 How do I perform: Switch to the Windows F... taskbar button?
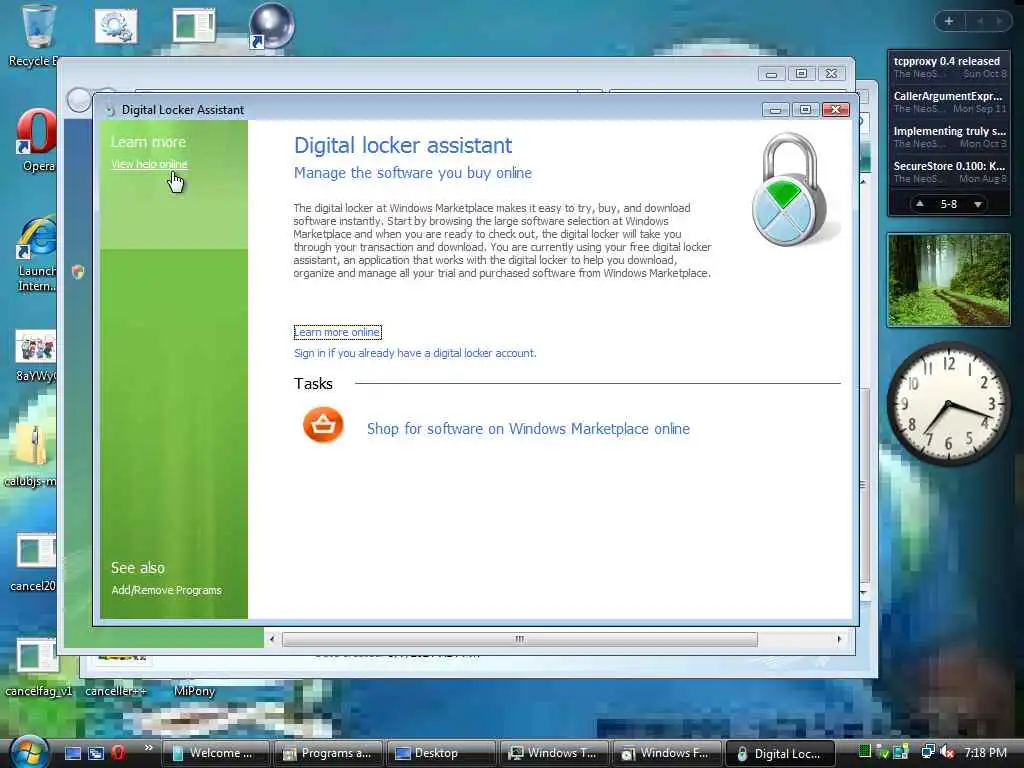(667, 753)
